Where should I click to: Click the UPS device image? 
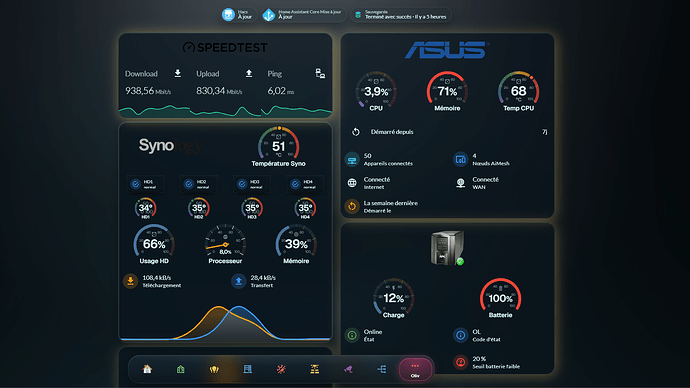(447, 248)
